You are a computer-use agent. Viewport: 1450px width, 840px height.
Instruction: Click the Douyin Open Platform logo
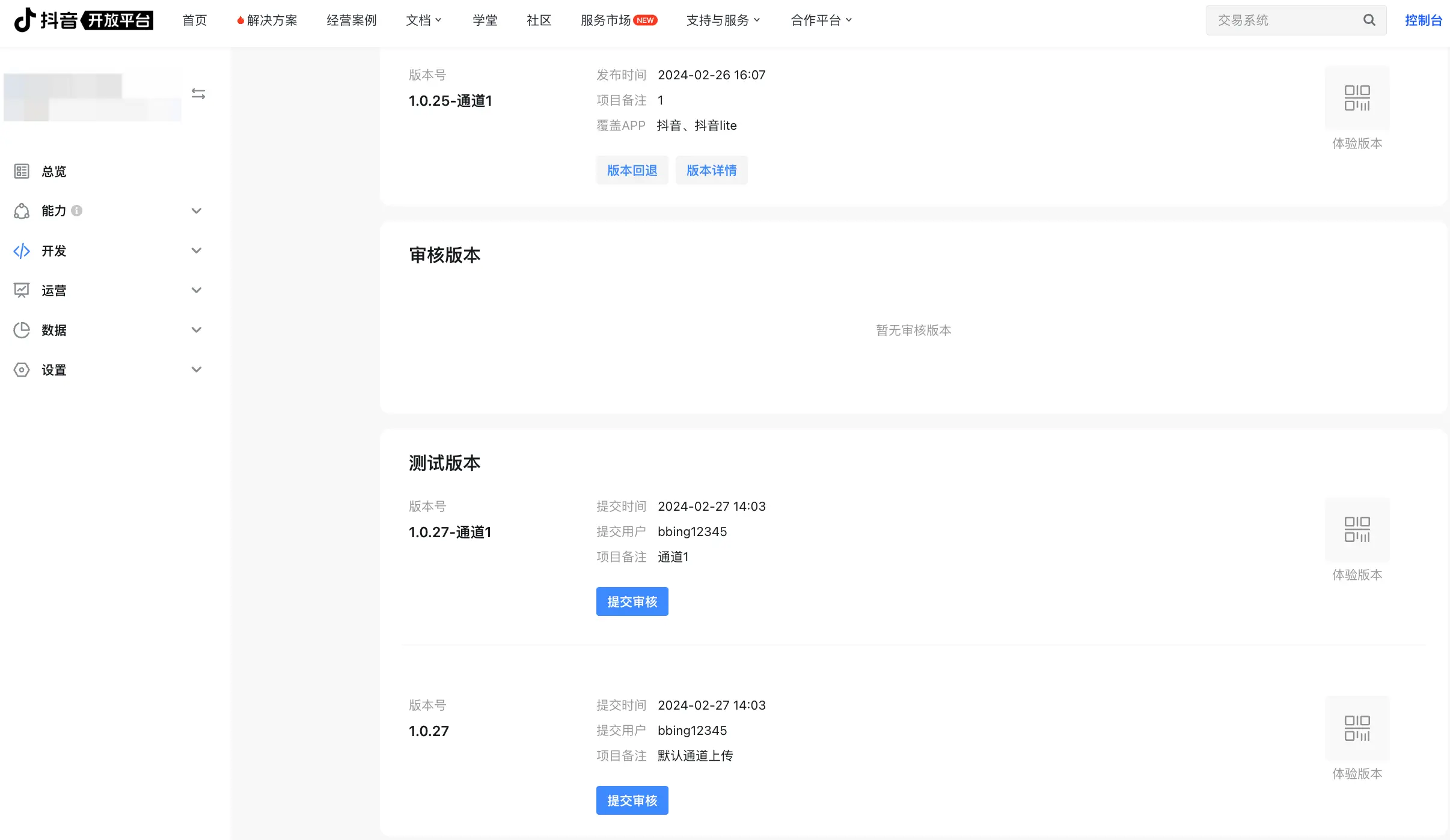click(x=84, y=20)
